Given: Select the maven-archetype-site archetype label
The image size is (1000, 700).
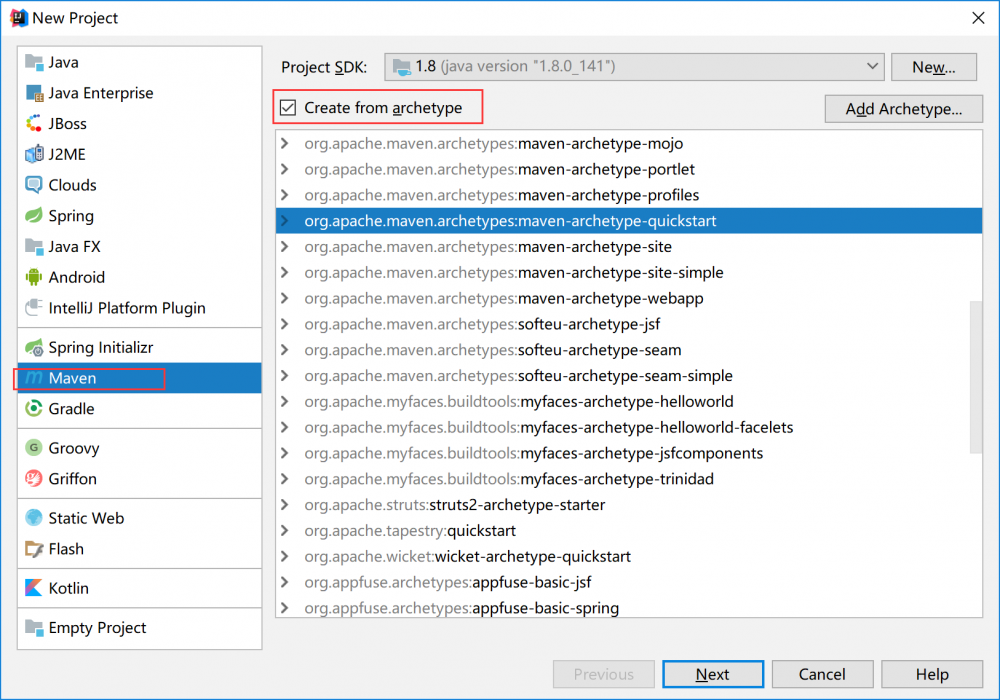Looking at the screenshot, I should pos(488,247).
